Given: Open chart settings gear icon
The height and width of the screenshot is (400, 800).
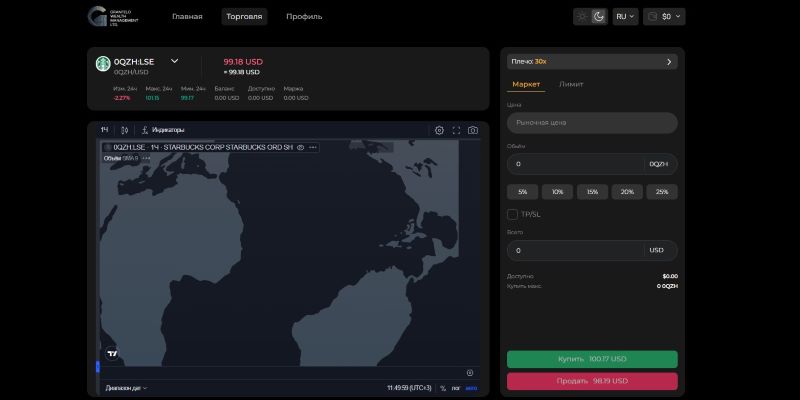Looking at the screenshot, I should tap(439, 130).
